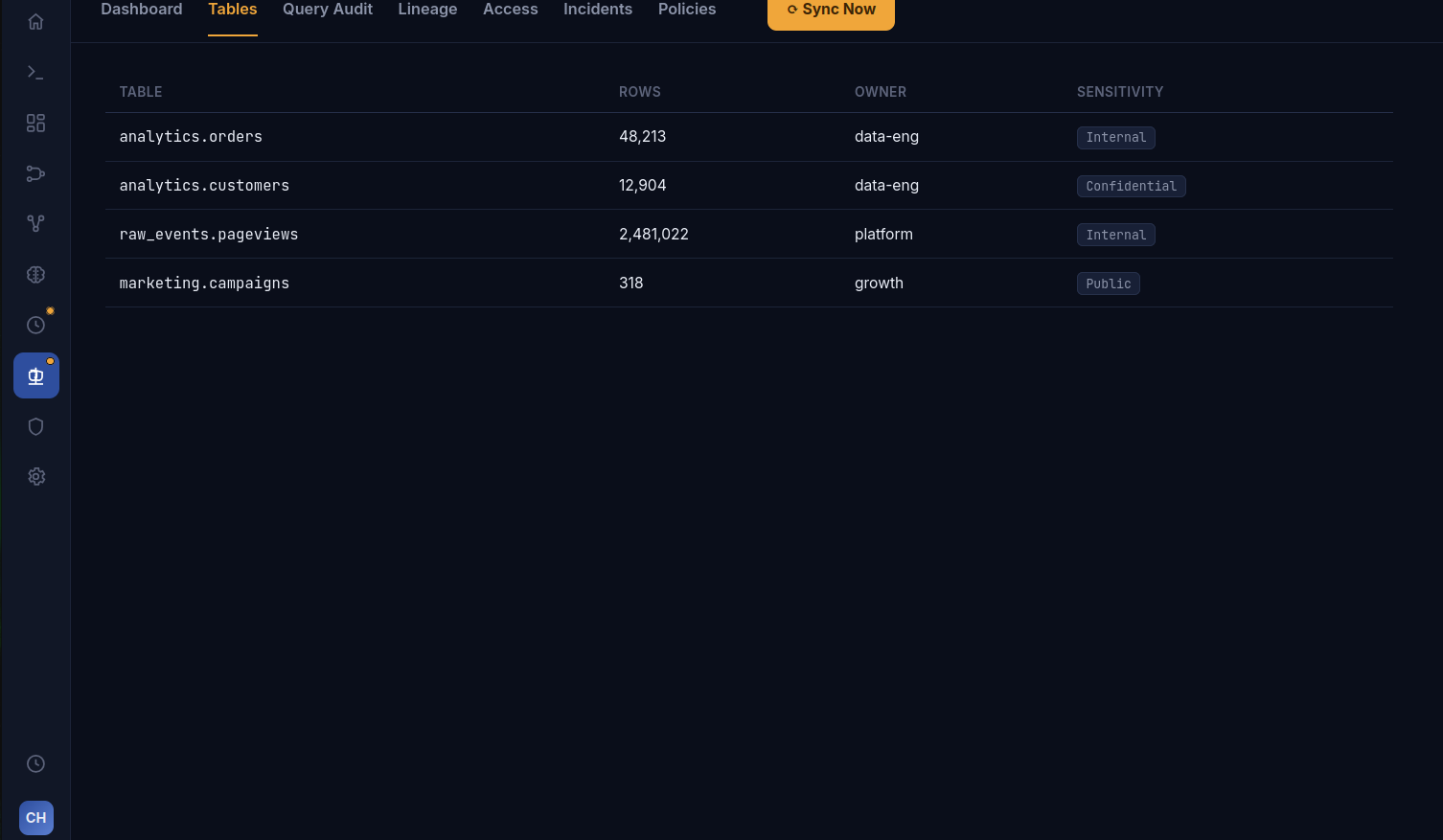Click the pipeline route icon in sidebar
The image size is (1443, 840).
click(x=35, y=173)
